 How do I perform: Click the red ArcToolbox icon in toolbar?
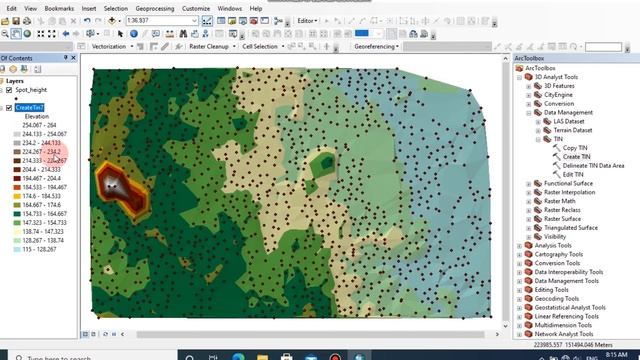254,21
